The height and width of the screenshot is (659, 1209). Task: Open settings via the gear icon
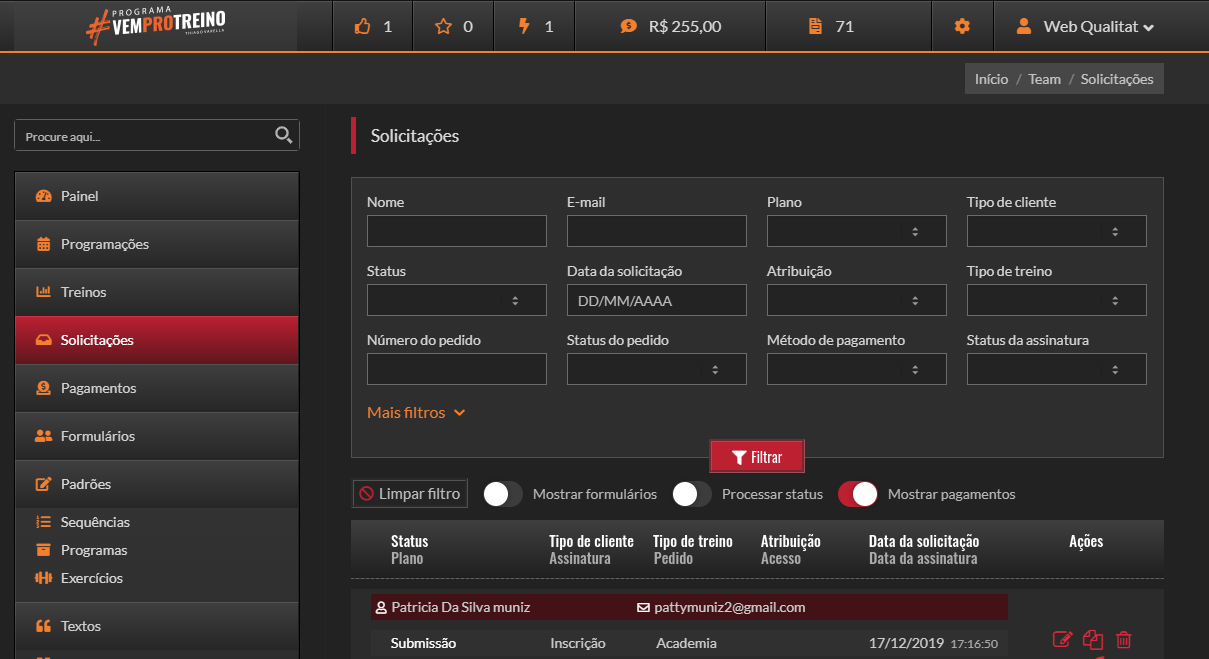962,26
